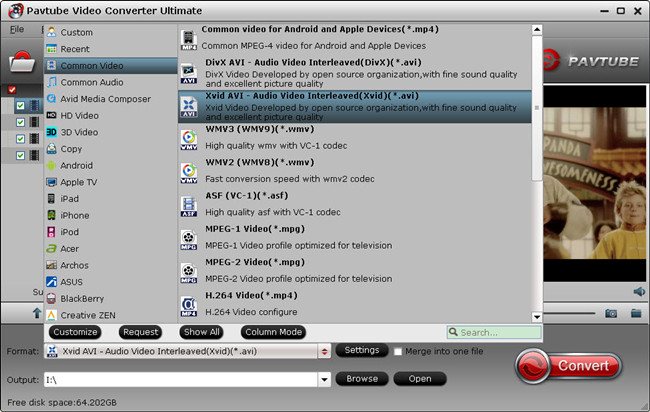Click the 3D Video icon

tap(51, 132)
